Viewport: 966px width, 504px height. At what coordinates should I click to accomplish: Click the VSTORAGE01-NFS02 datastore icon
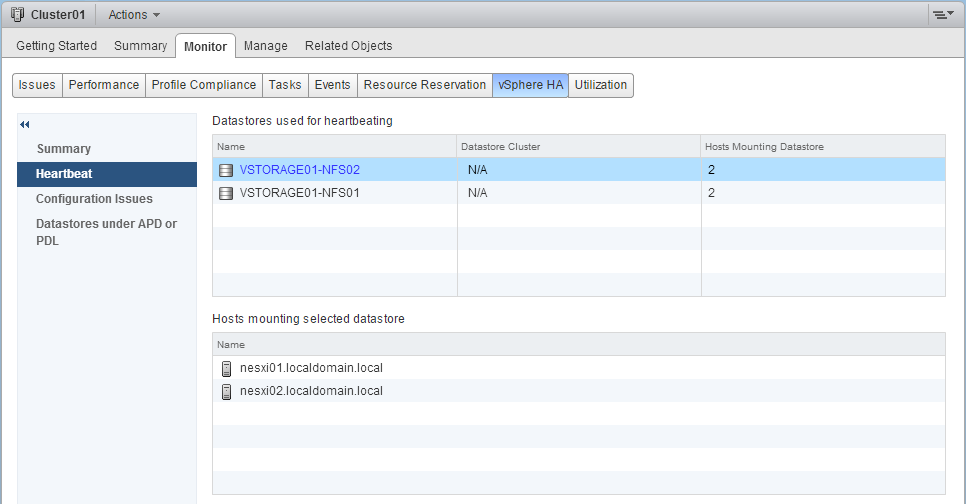point(226,170)
